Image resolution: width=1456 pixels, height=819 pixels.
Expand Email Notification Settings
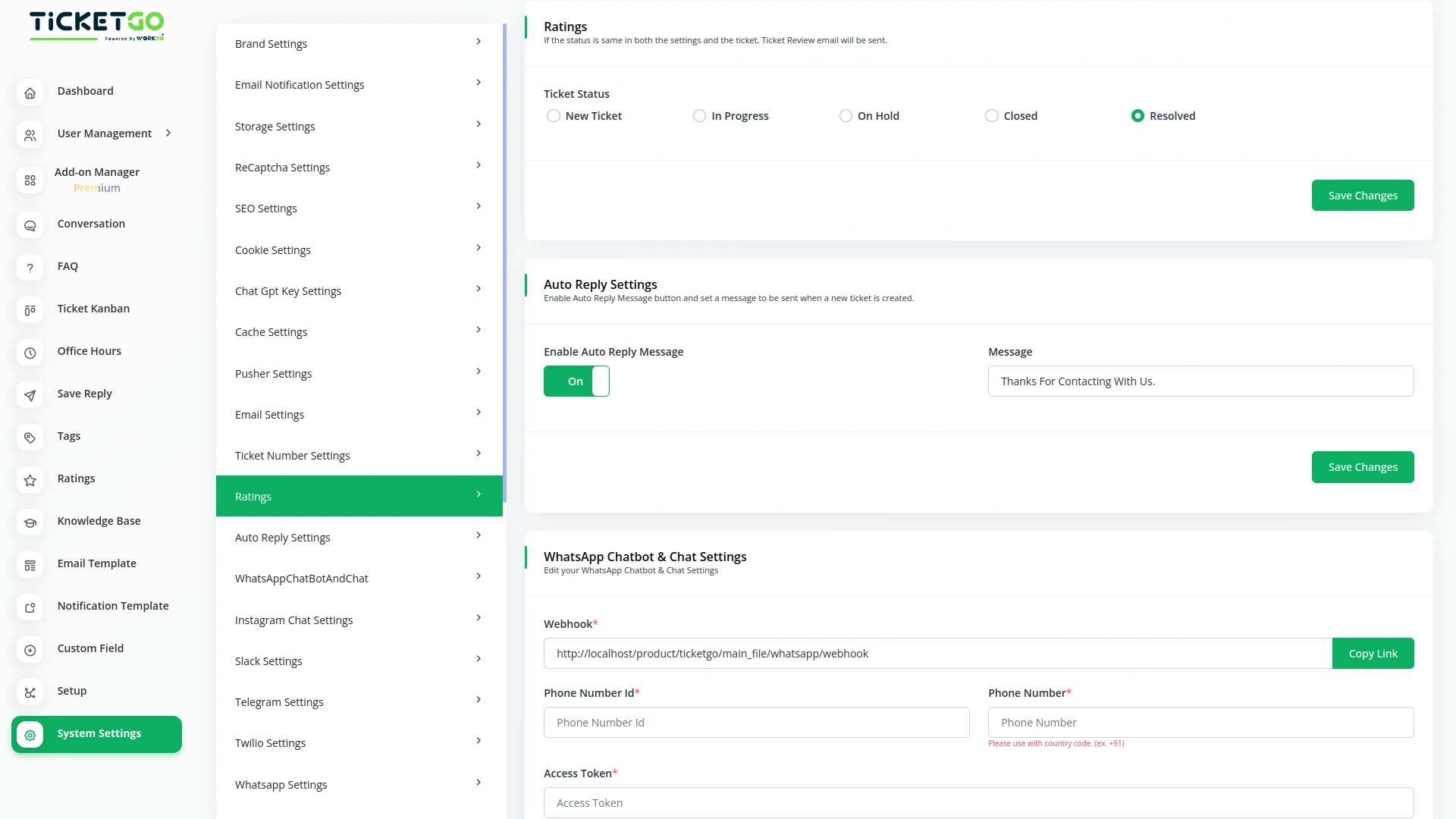coord(478,82)
